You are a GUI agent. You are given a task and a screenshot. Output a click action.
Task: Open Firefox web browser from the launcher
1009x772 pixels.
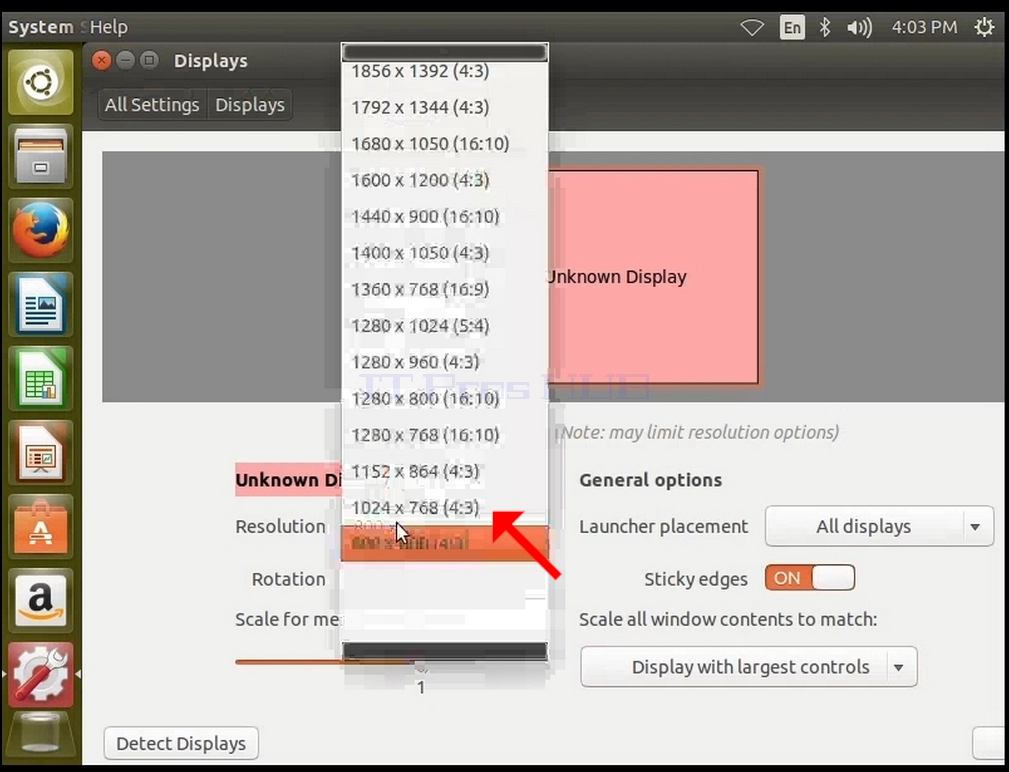(x=41, y=230)
